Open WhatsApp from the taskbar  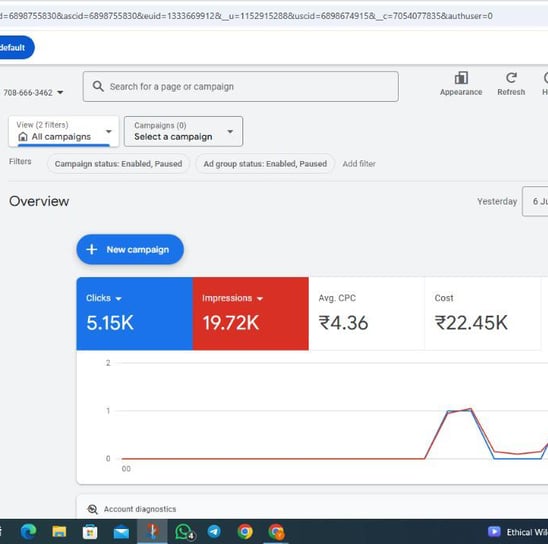184,532
